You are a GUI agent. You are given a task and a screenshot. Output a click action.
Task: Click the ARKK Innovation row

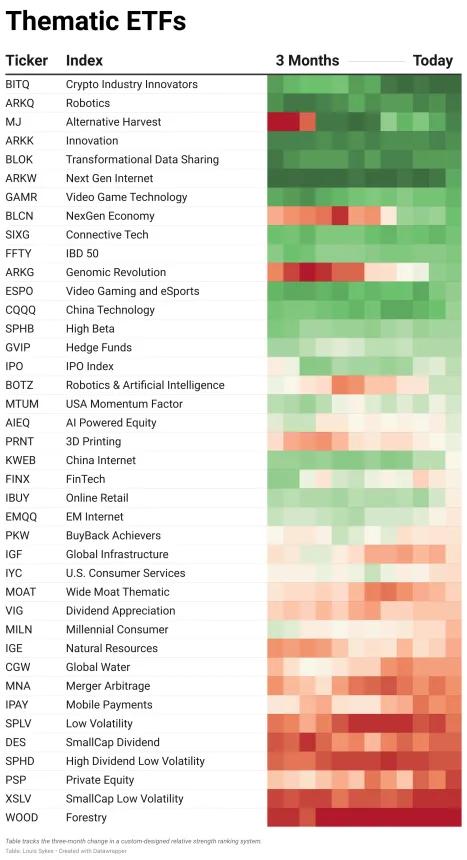pos(233,141)
